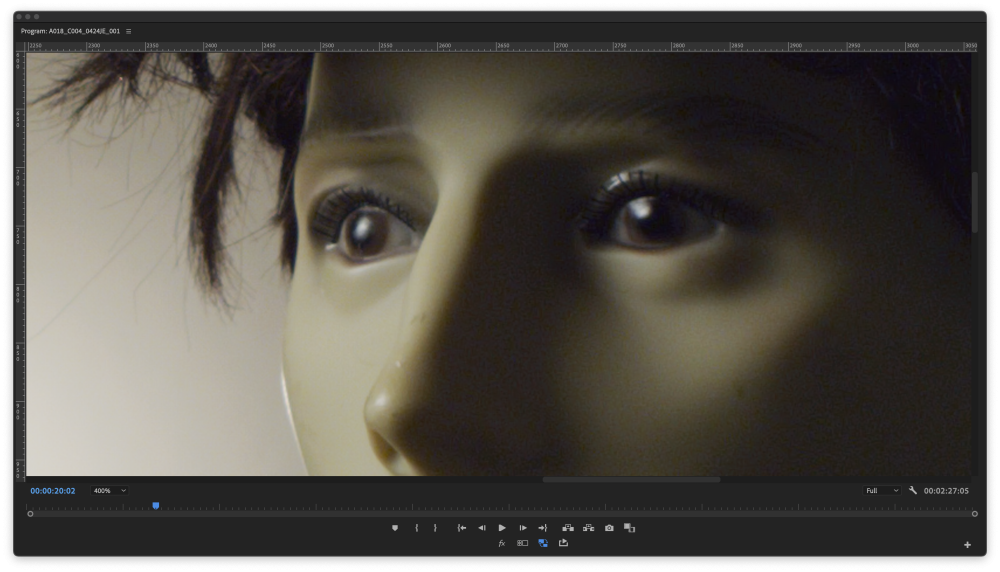Step forward one frame
This screenshot has height=572, width=1000.
point(522,528)
